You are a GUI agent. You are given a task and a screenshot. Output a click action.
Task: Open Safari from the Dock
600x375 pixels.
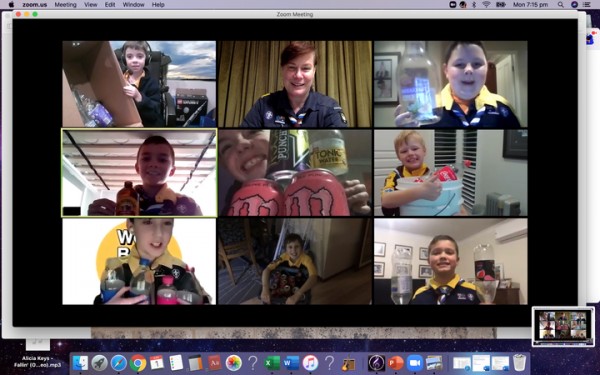[119, 363]
